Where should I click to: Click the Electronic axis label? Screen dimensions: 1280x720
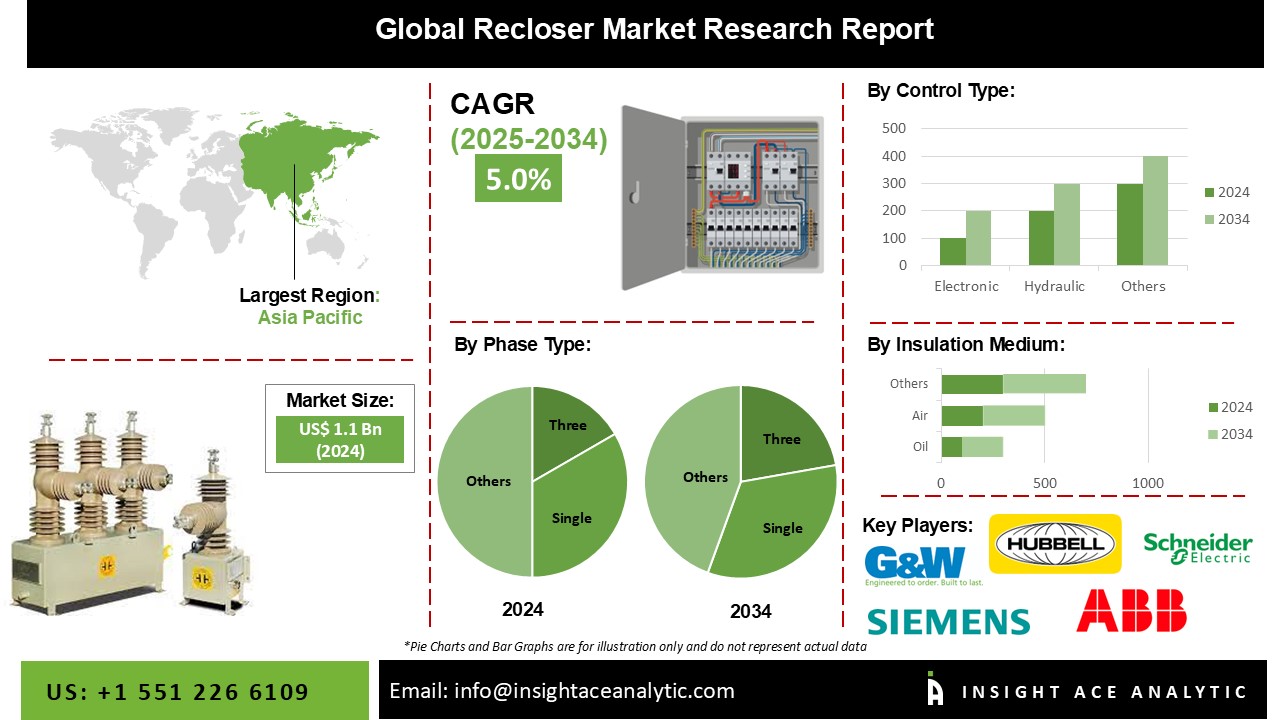click(966, 286)
